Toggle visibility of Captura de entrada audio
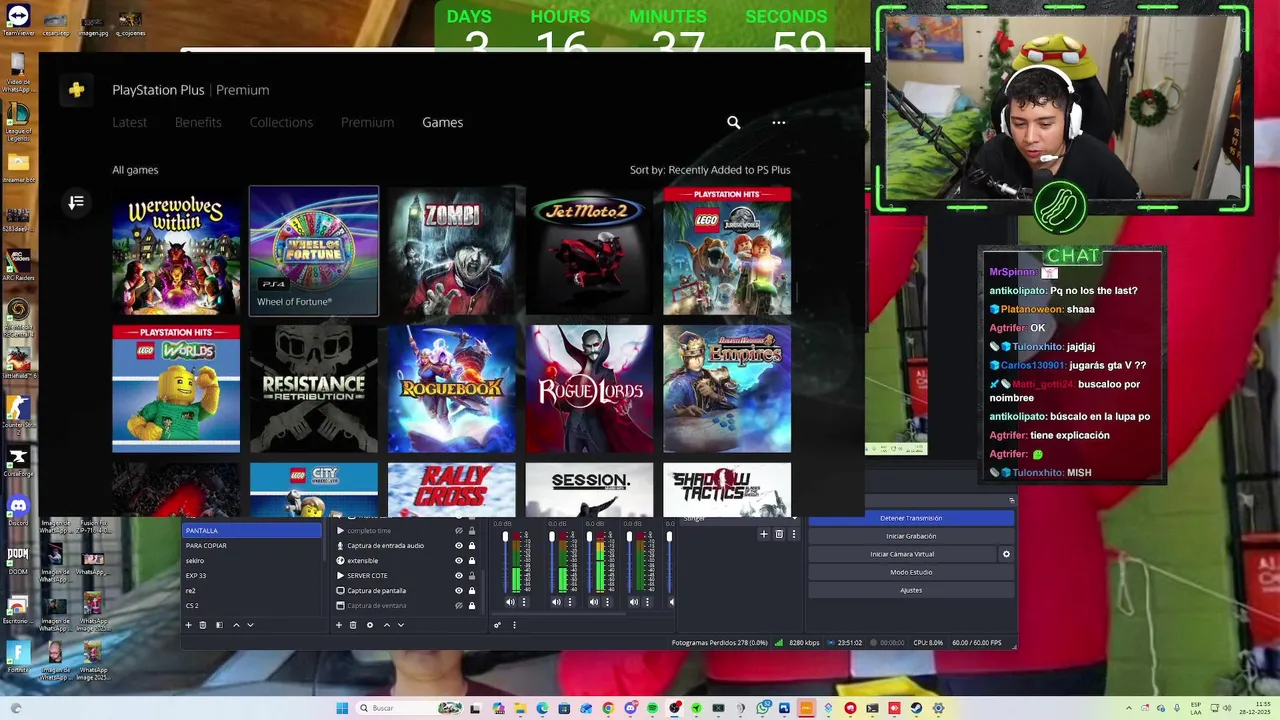Viewport: 1280px width, 720px height. (x=459, y=546)
